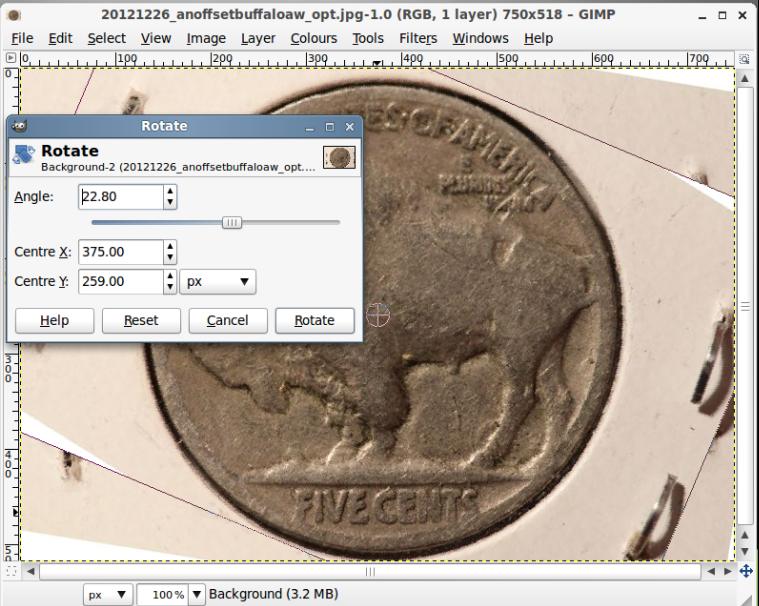
Task: Click the vertical scrollbar up arrow
Action: (744, 78)
